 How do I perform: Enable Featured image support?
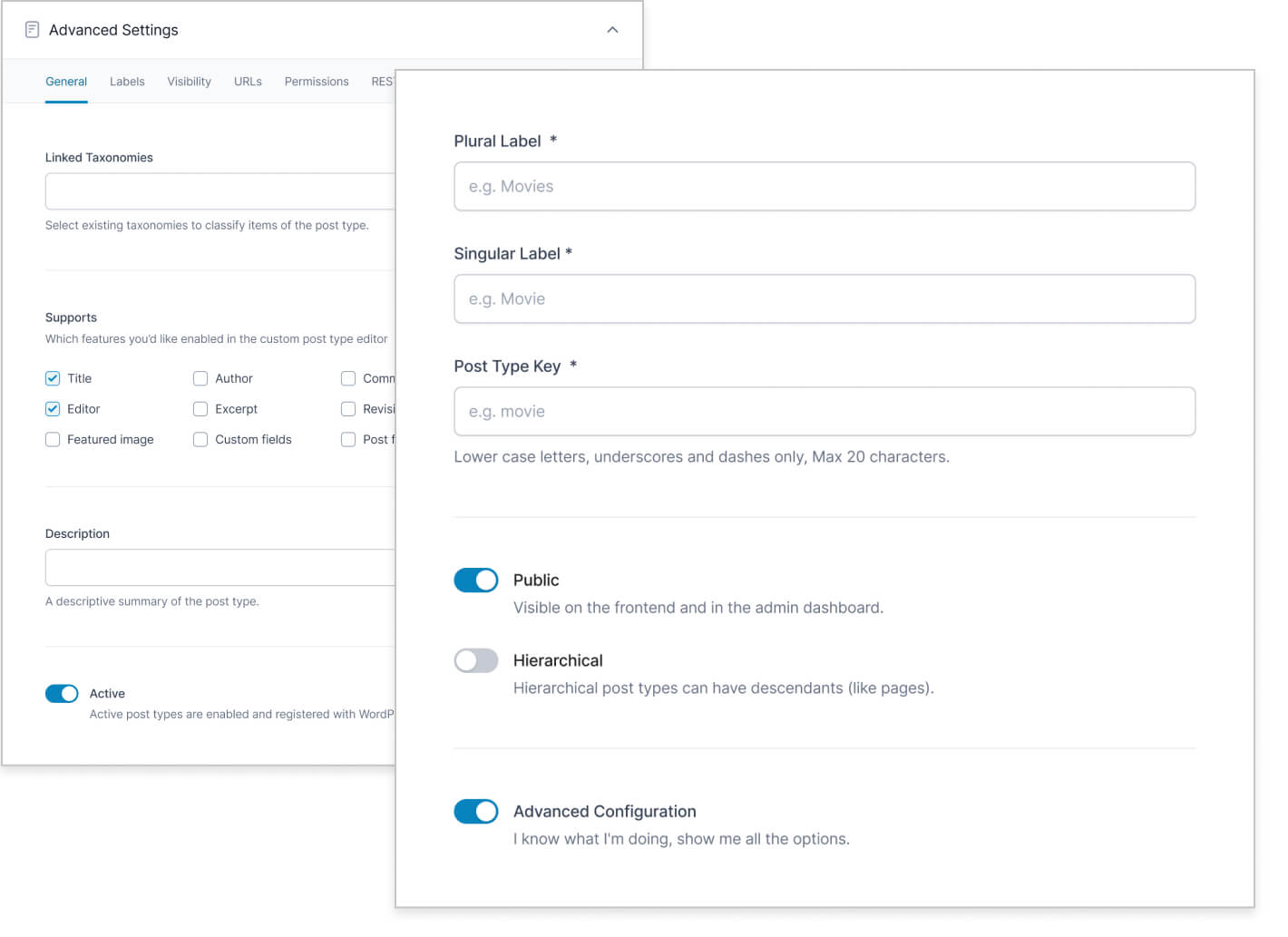coord(53,440)
